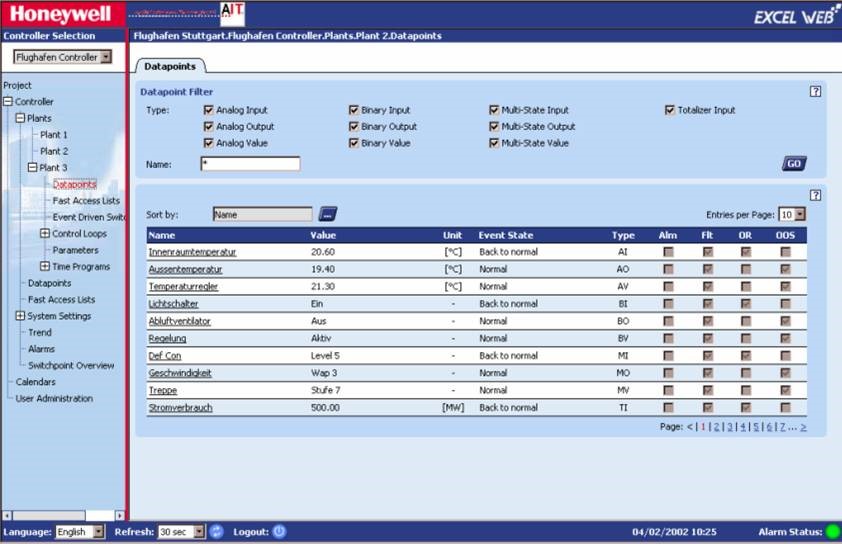Expand the System Settings tree node
Viewport: 842px width, 544px height.
coord(20,316)
